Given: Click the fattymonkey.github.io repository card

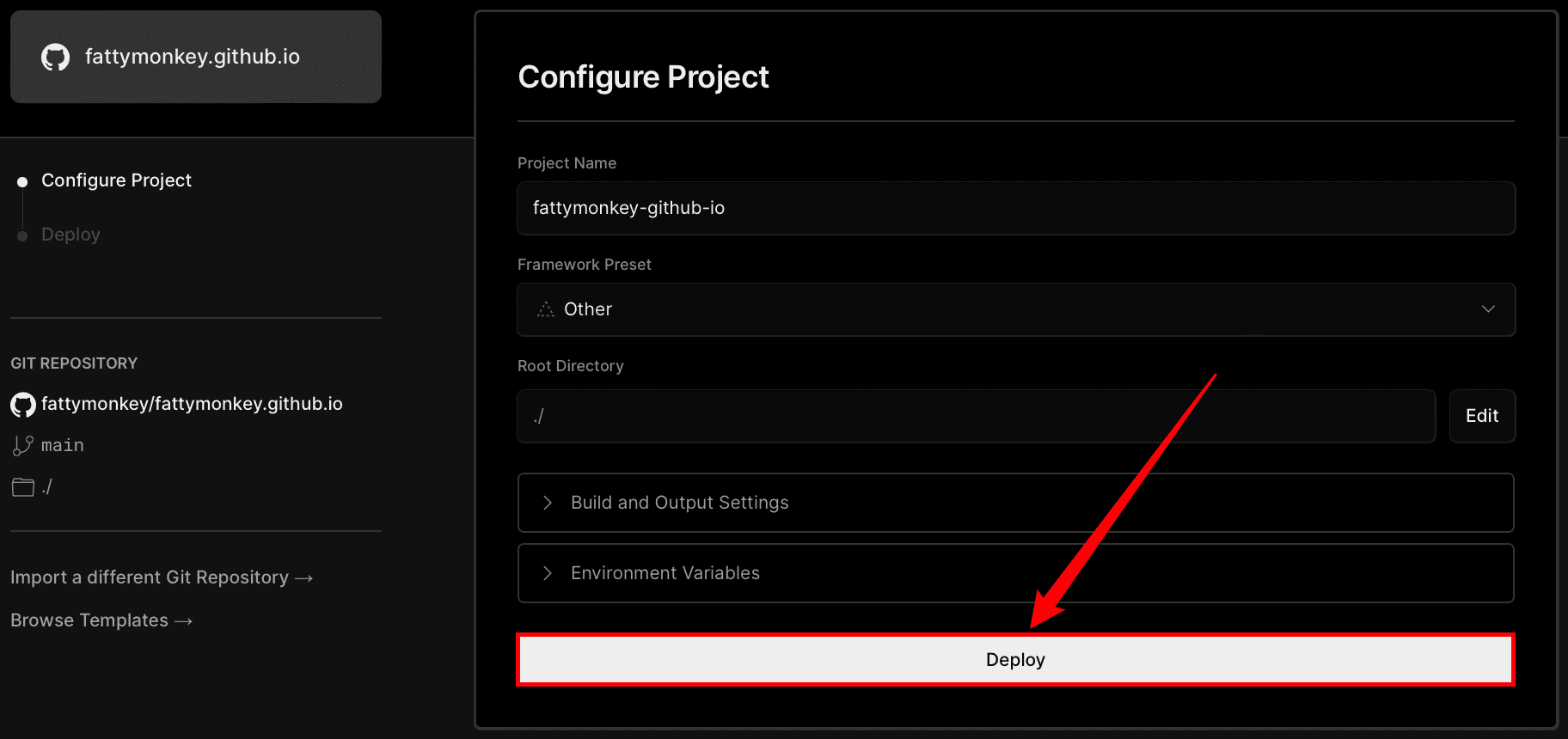Looking at the screenshot, I should pyautogui.click(x=196, y=57).
